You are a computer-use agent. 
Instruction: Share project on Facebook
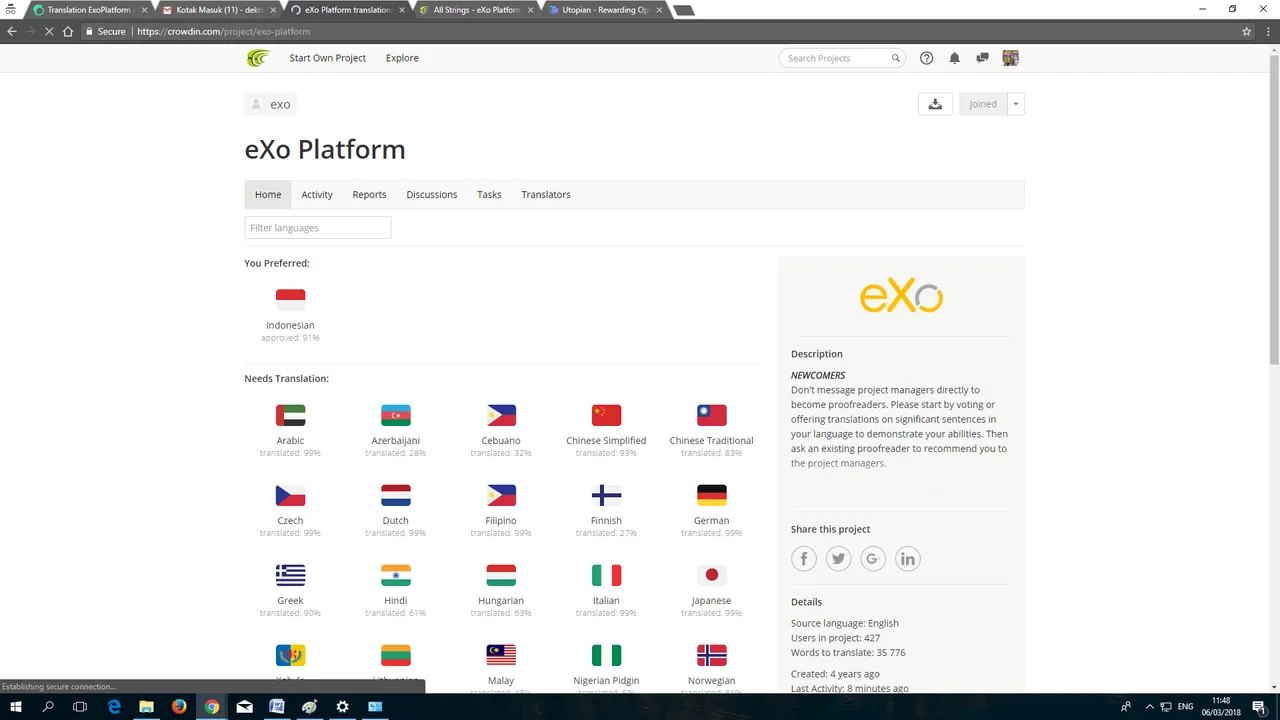click(x=804, y=559)
